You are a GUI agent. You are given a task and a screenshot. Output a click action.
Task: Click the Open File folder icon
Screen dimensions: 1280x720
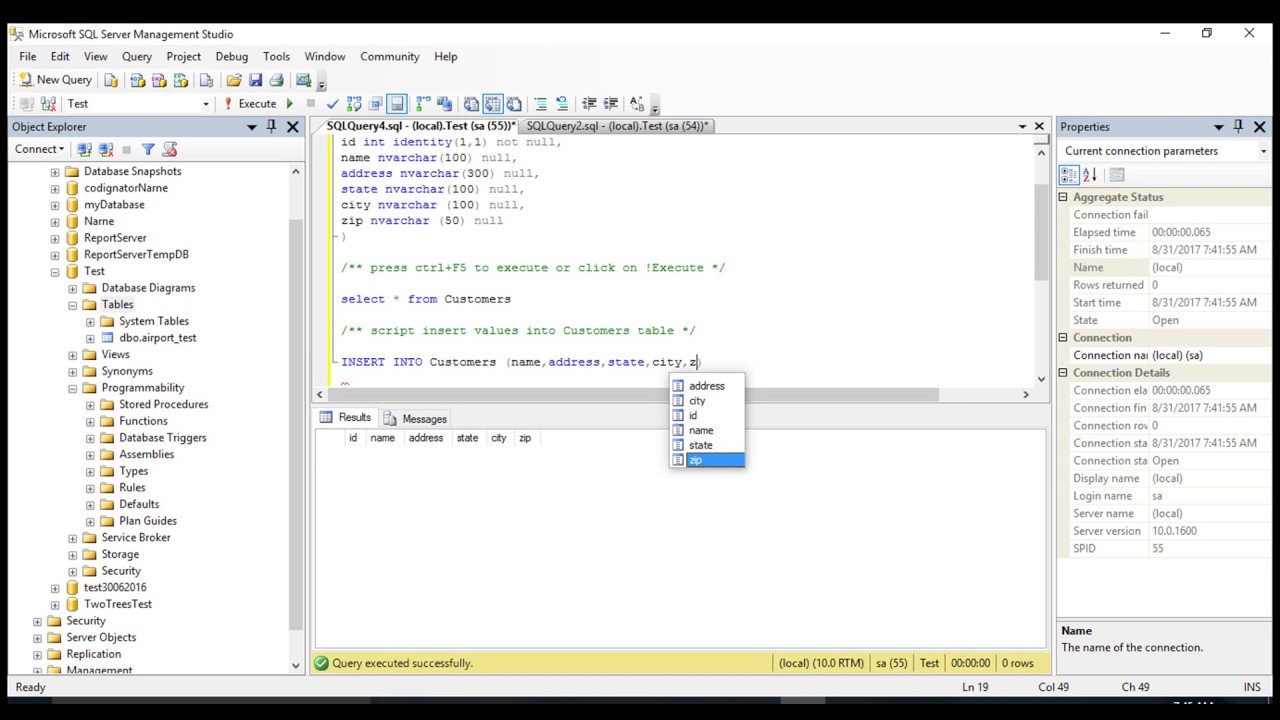point(234,80)
